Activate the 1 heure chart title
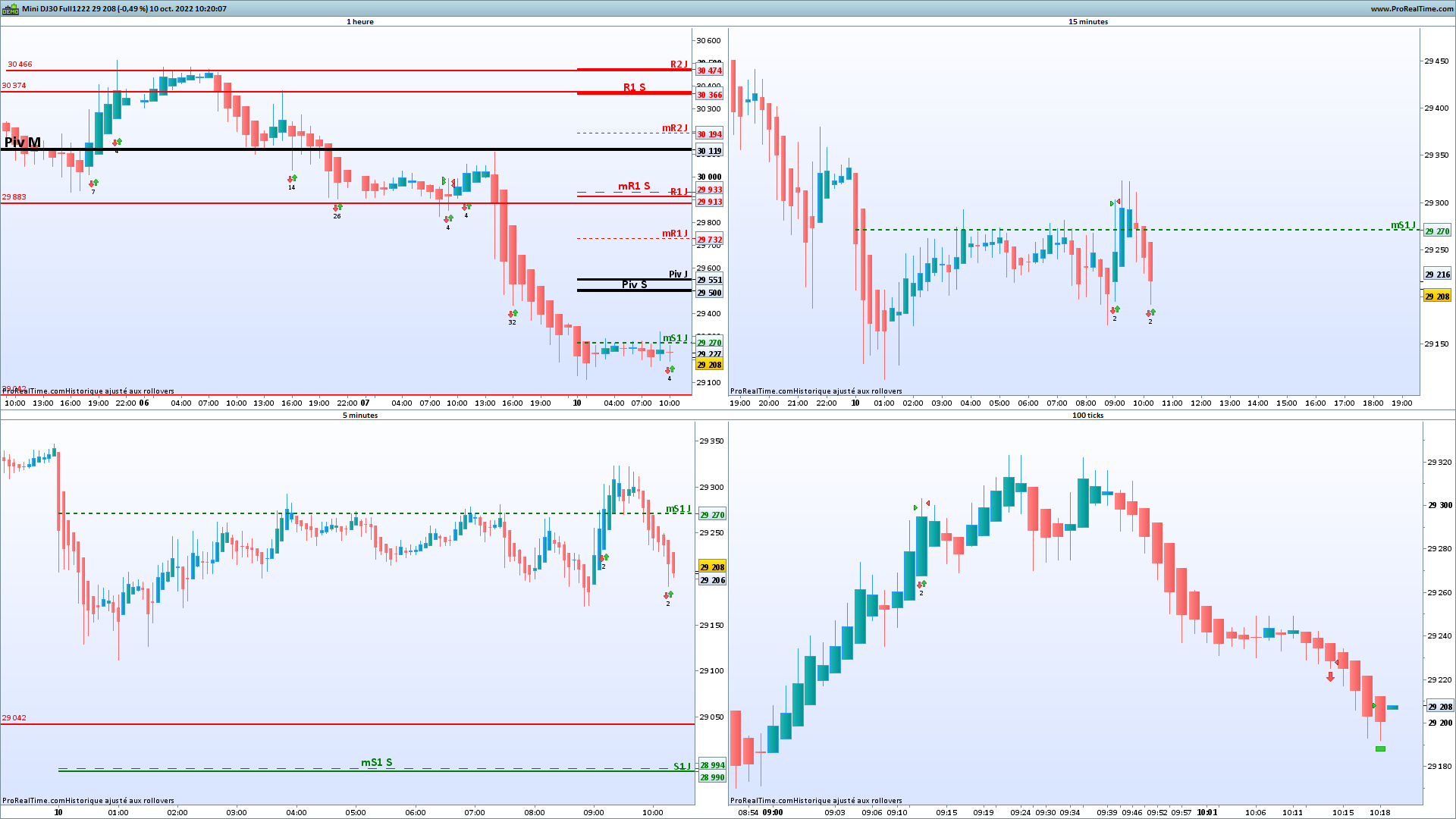Screen dimensions: 1456x819 point(360,22)
